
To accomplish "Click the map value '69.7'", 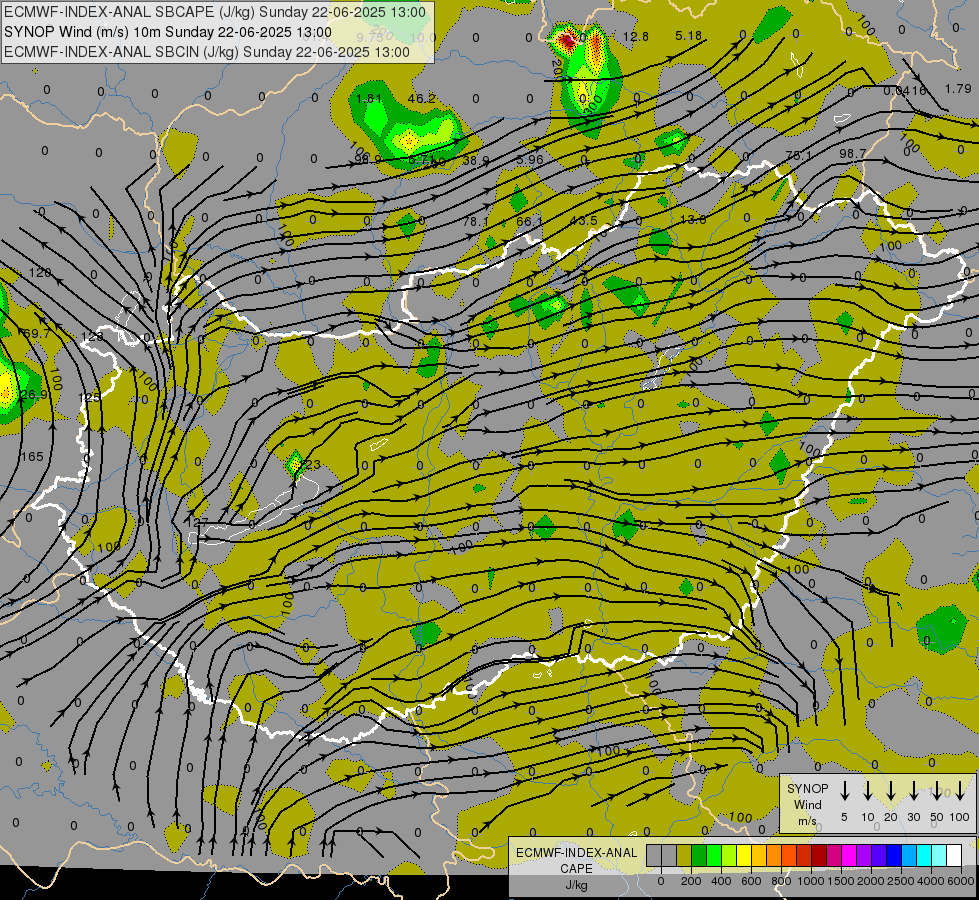I will click(36, 334).
